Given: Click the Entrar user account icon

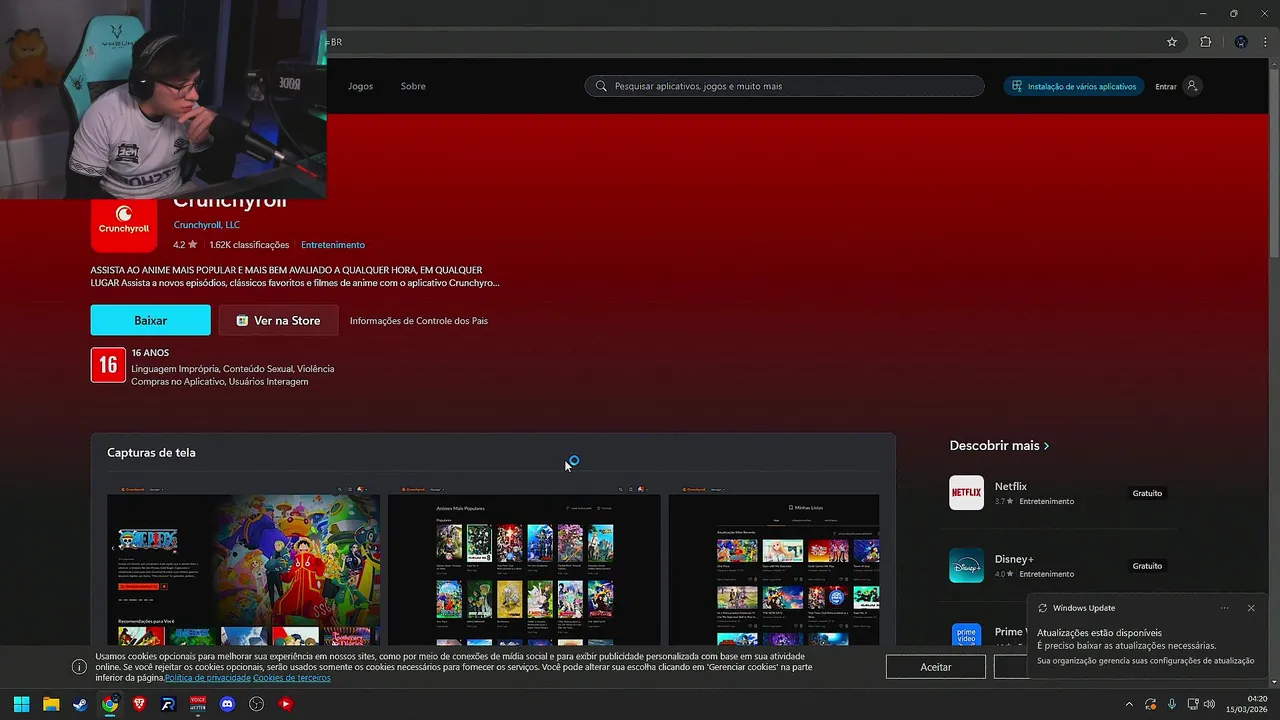Looking at the screenshot, I should pyautogui.click(x=1191, y=86).
